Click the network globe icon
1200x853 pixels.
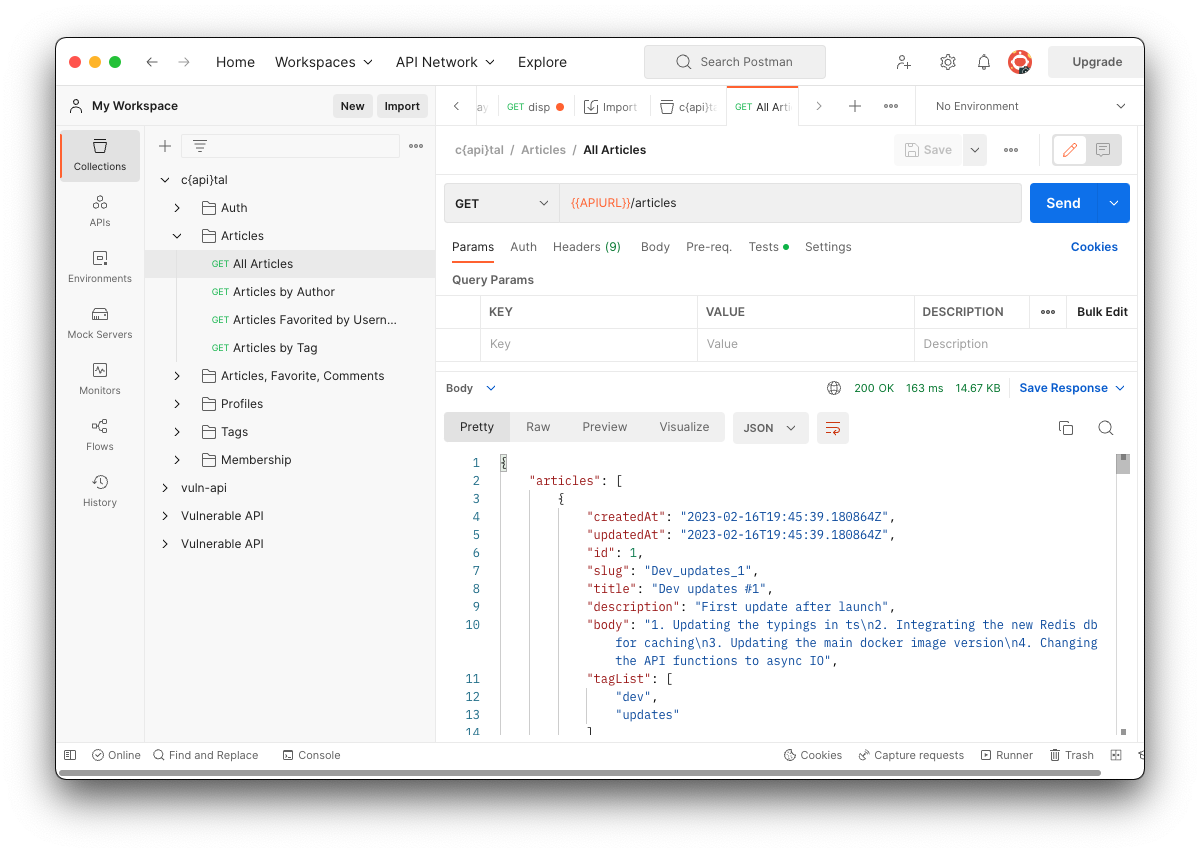pos(834,388)
